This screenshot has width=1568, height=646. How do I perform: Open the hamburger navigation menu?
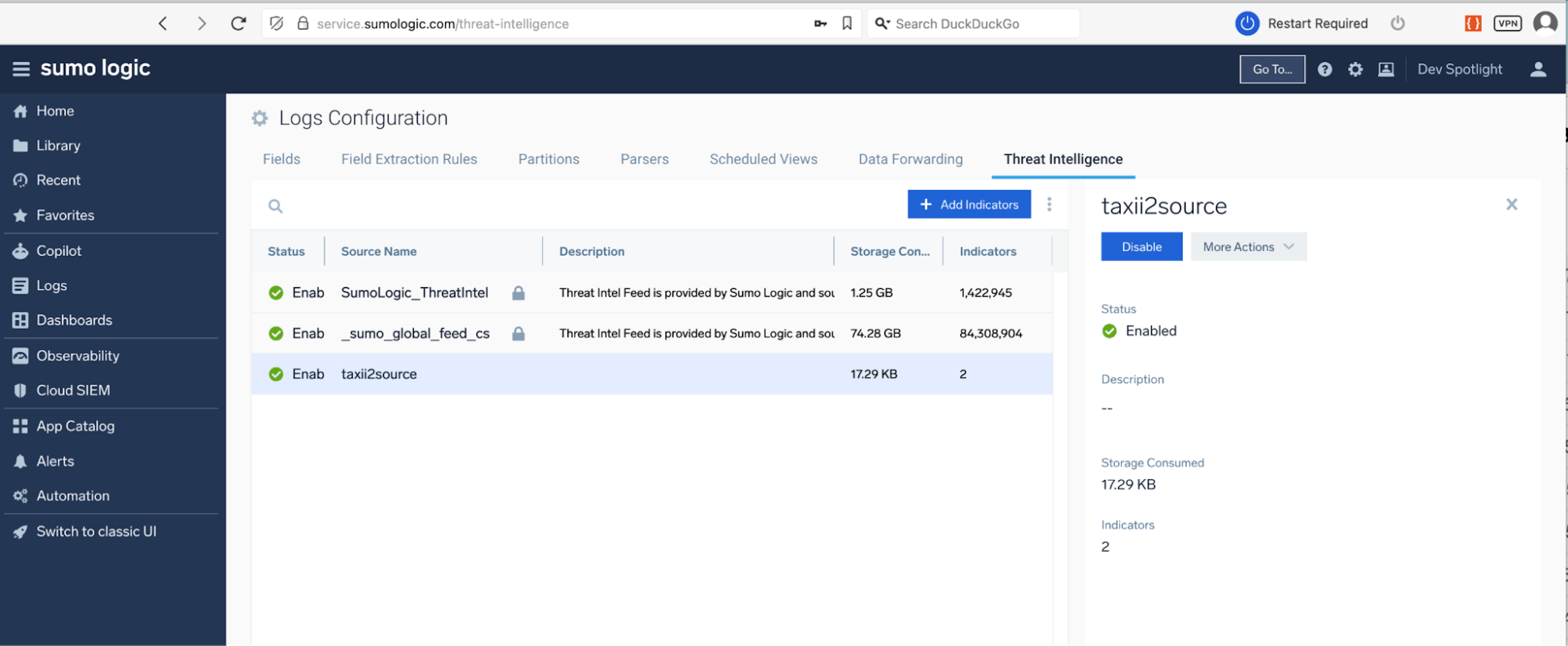[21, 69]
